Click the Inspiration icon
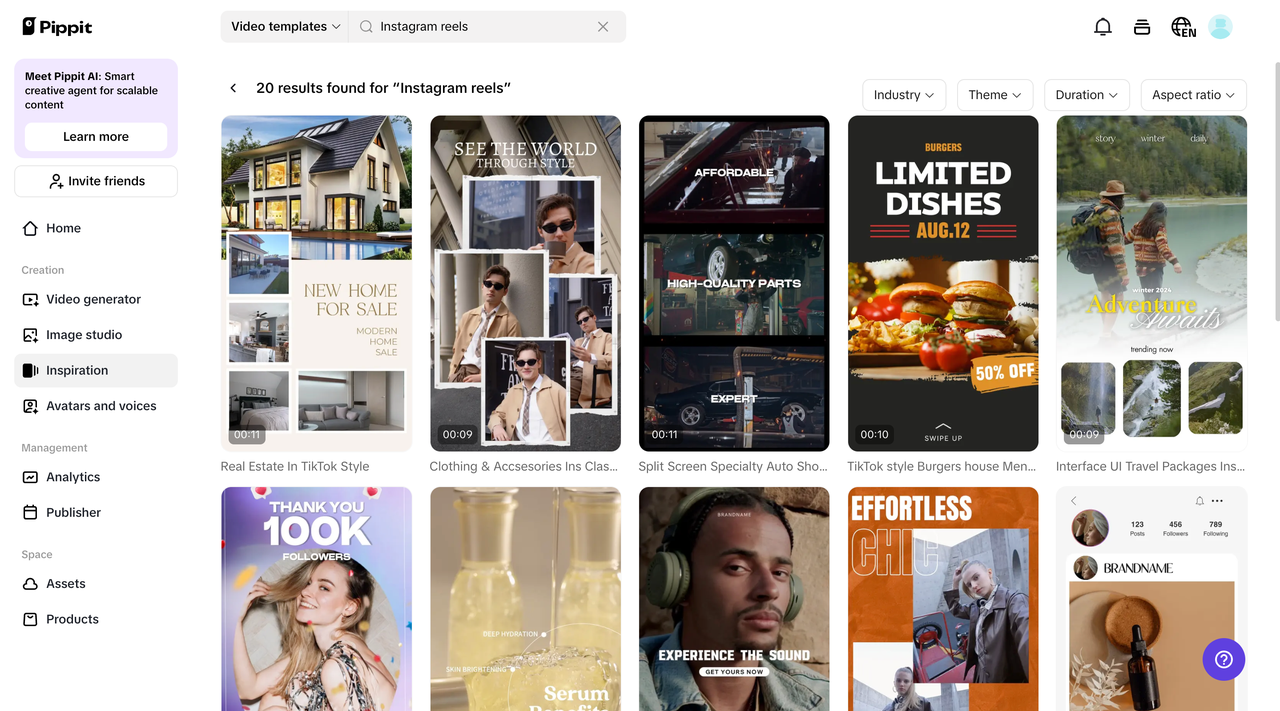 point(31,370)
